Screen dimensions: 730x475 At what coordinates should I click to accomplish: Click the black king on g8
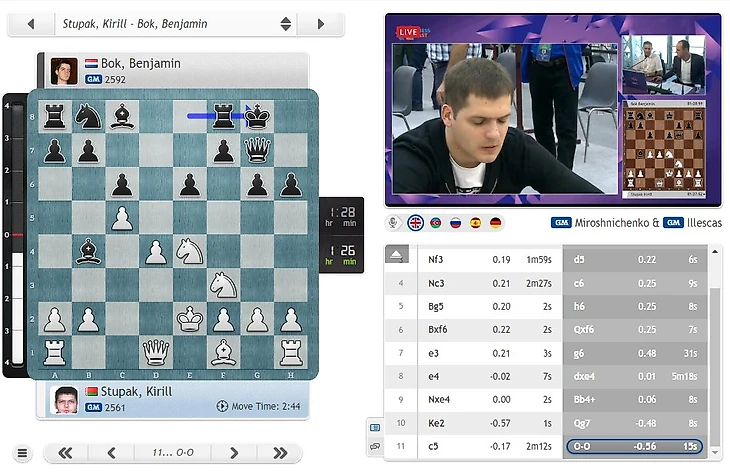pos(257,116)
